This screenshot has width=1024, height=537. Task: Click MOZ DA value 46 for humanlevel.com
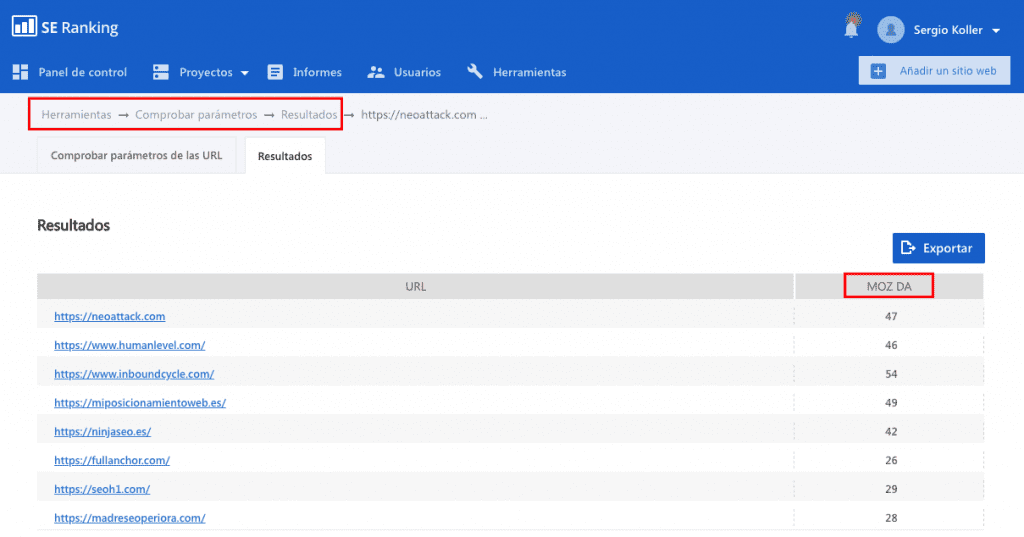pos(891,345)
